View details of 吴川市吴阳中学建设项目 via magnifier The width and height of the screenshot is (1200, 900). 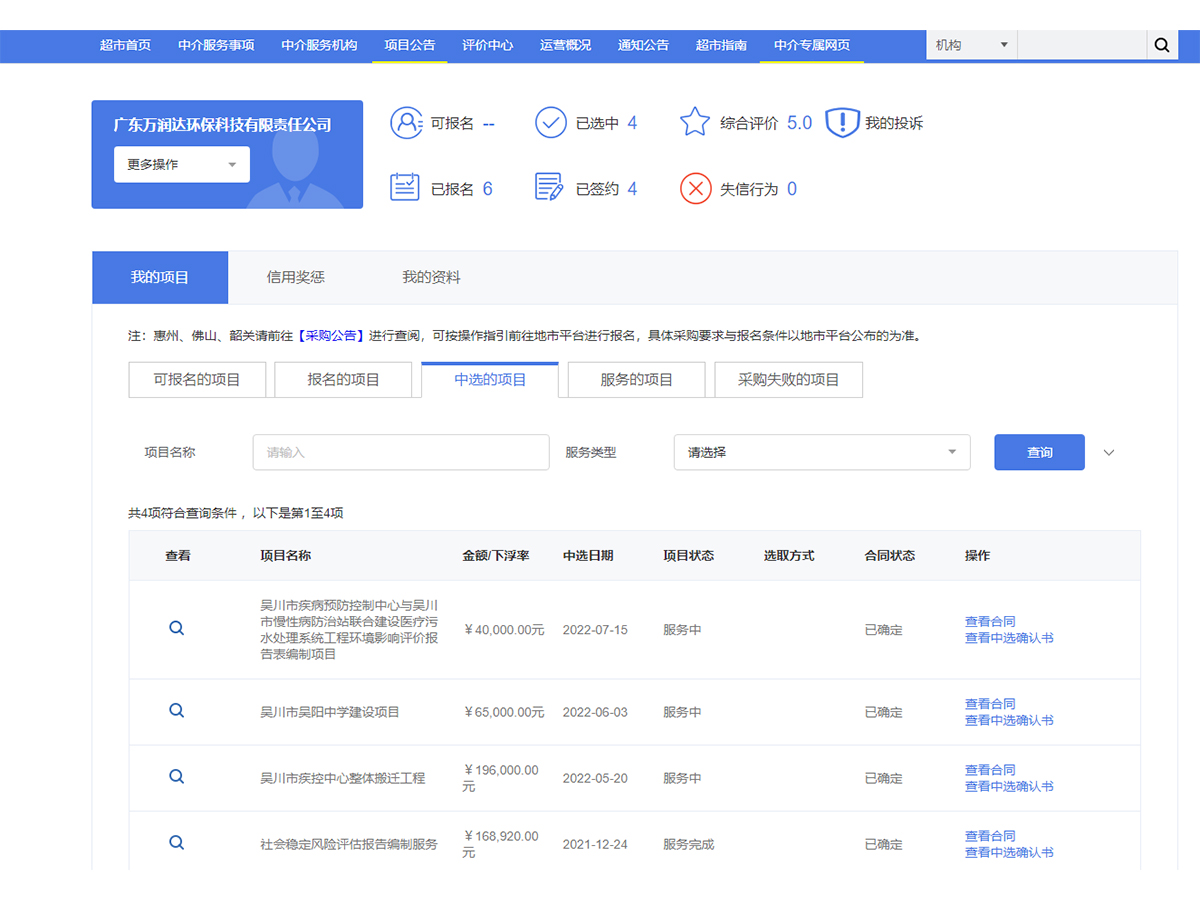pyautogui.click(x=177, y=711)
